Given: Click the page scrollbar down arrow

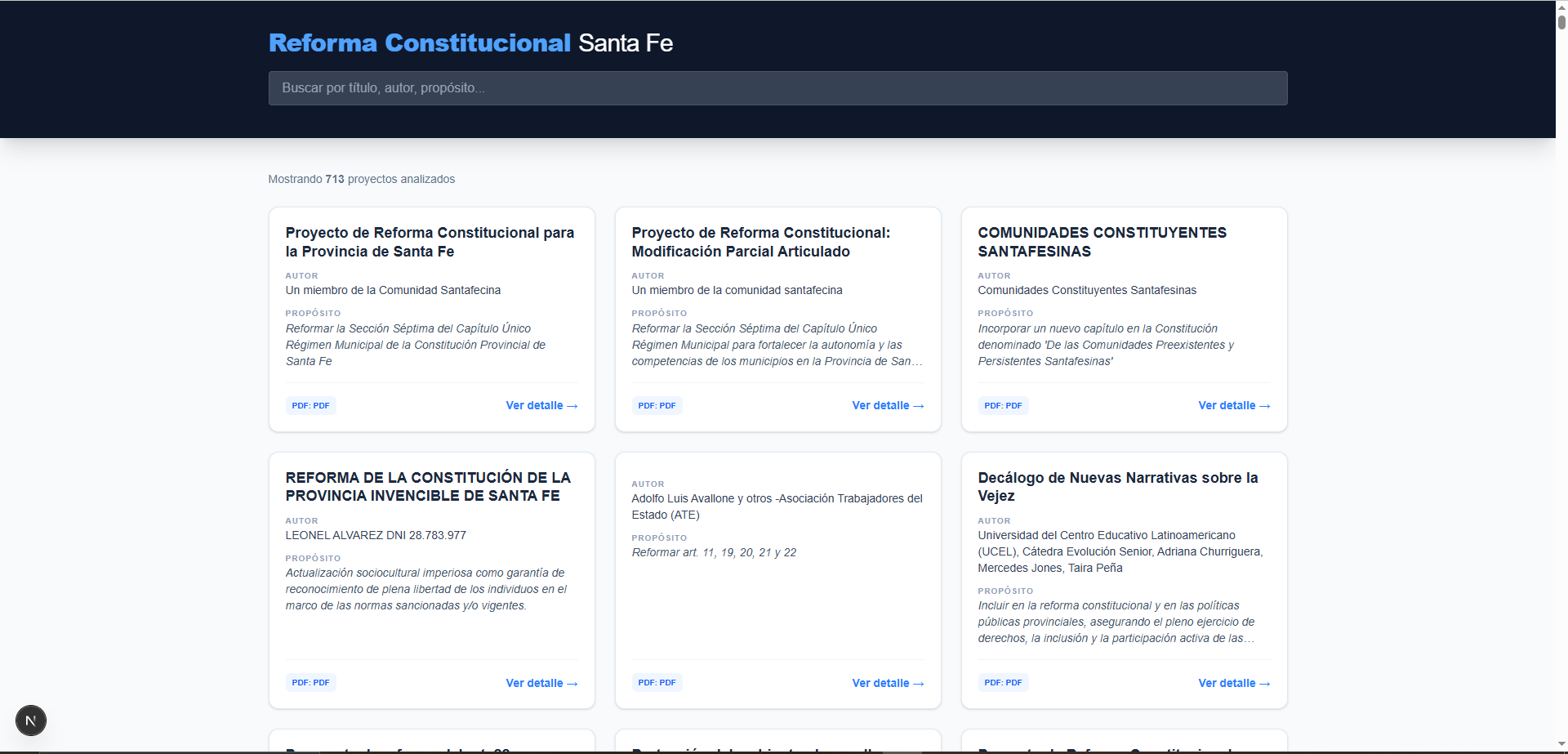Looking at the screenshot, I should (x=1561, y=745).
